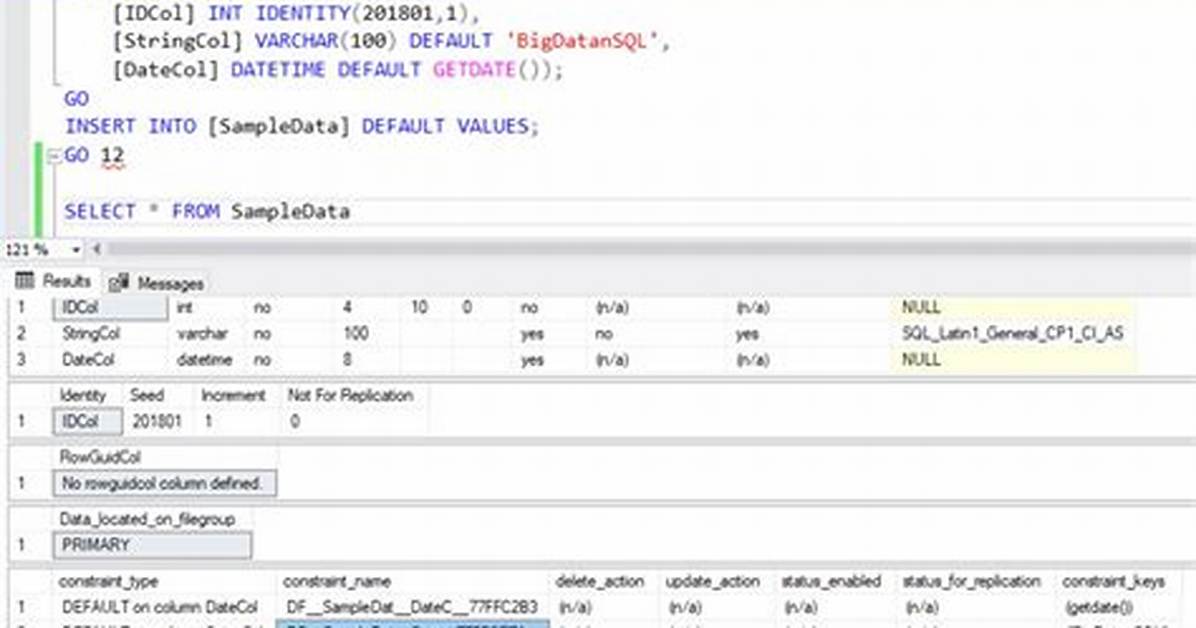Screen dimensions: 1196x628
Task: Select the DF__SampleDat__DateC__77FFC2B3 constraint name
Action: 413,607
